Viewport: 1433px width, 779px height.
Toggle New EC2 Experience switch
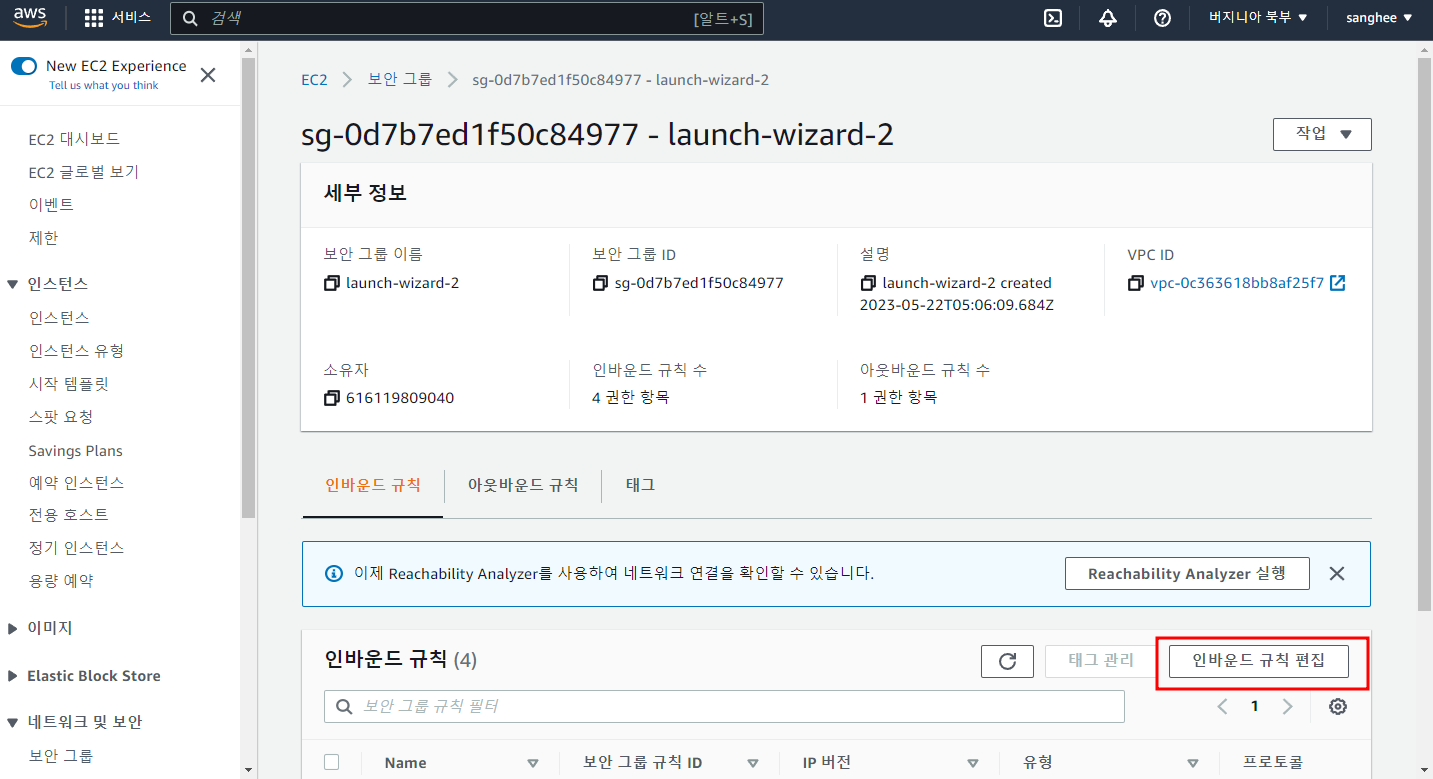[24, 66]
